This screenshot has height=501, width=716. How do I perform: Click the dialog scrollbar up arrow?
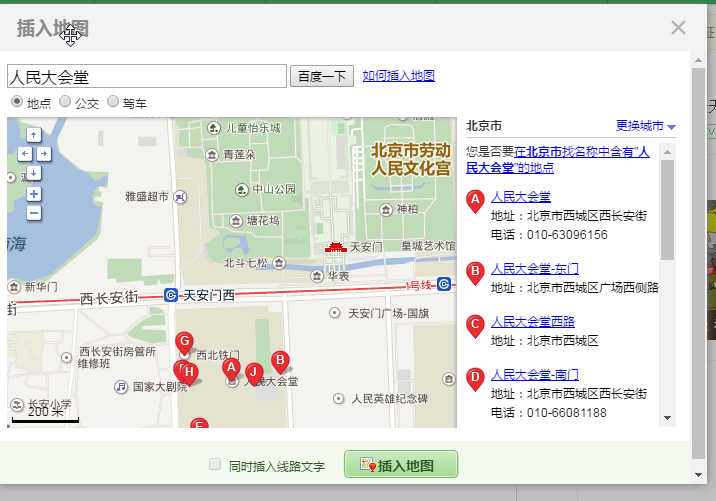coord(698,60)
